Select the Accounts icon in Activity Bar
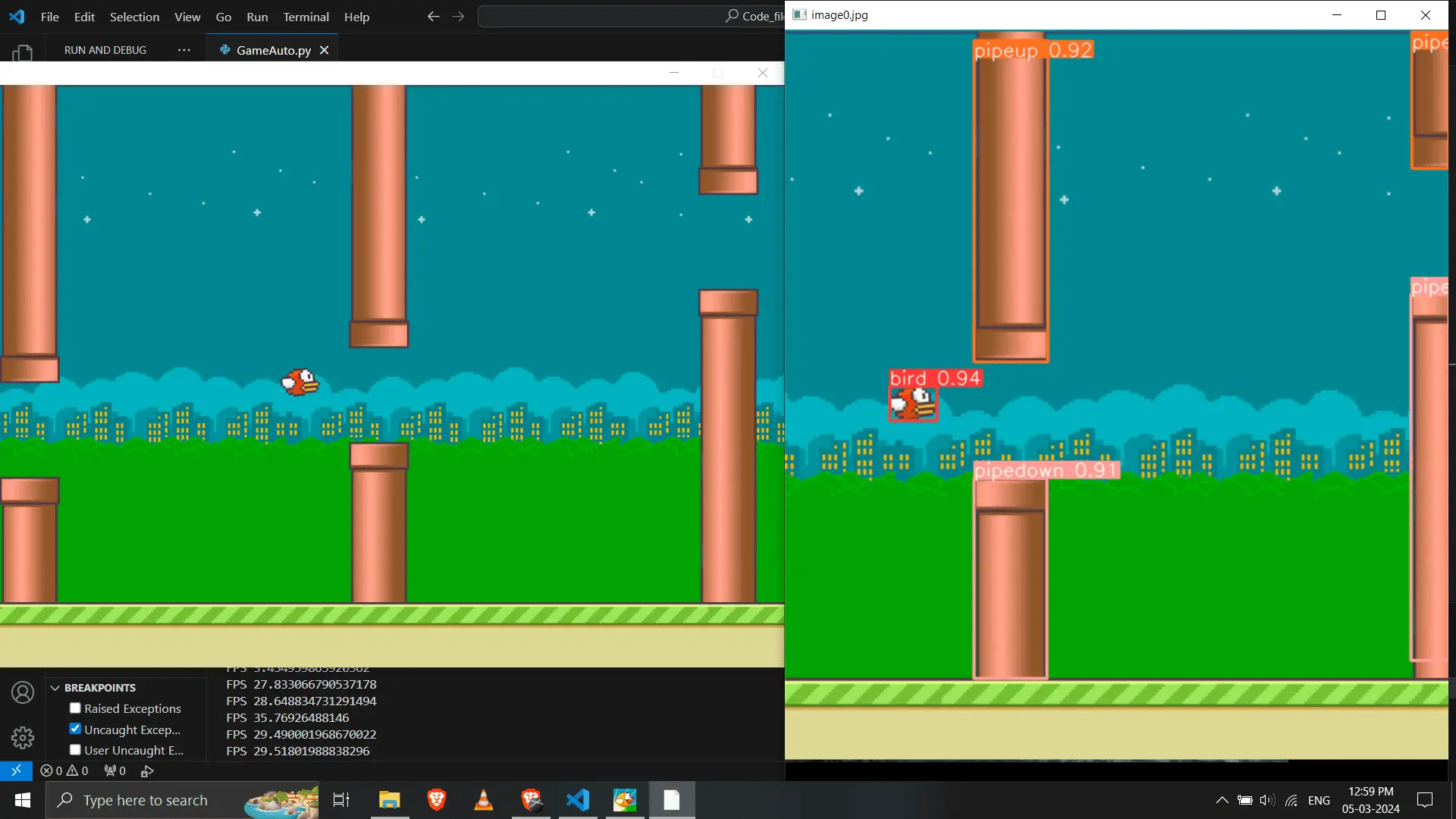 22,692
